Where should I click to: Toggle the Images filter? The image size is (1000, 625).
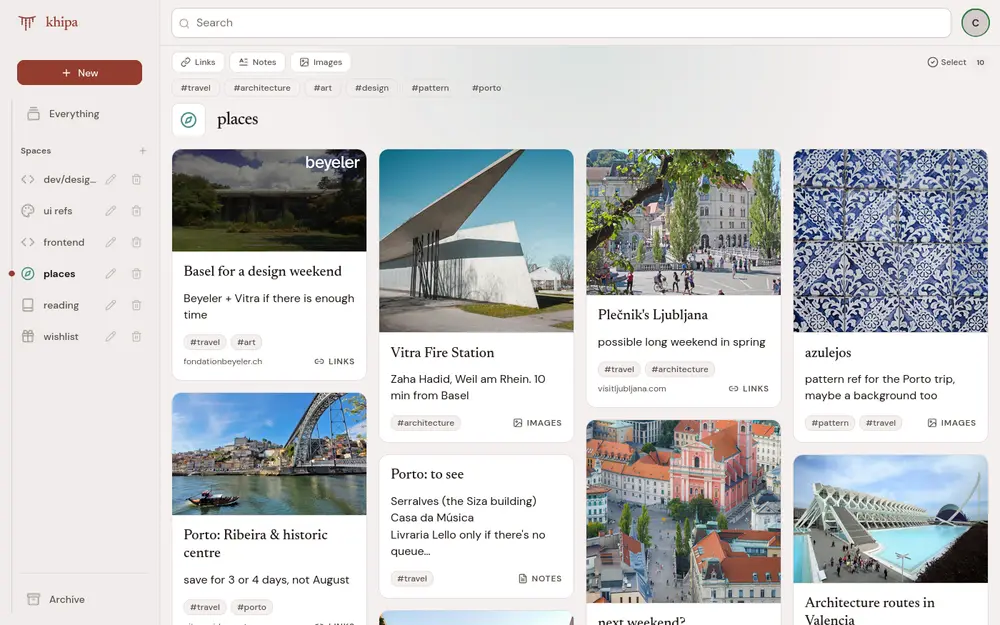pyautogui.click(x=321, y=62)
